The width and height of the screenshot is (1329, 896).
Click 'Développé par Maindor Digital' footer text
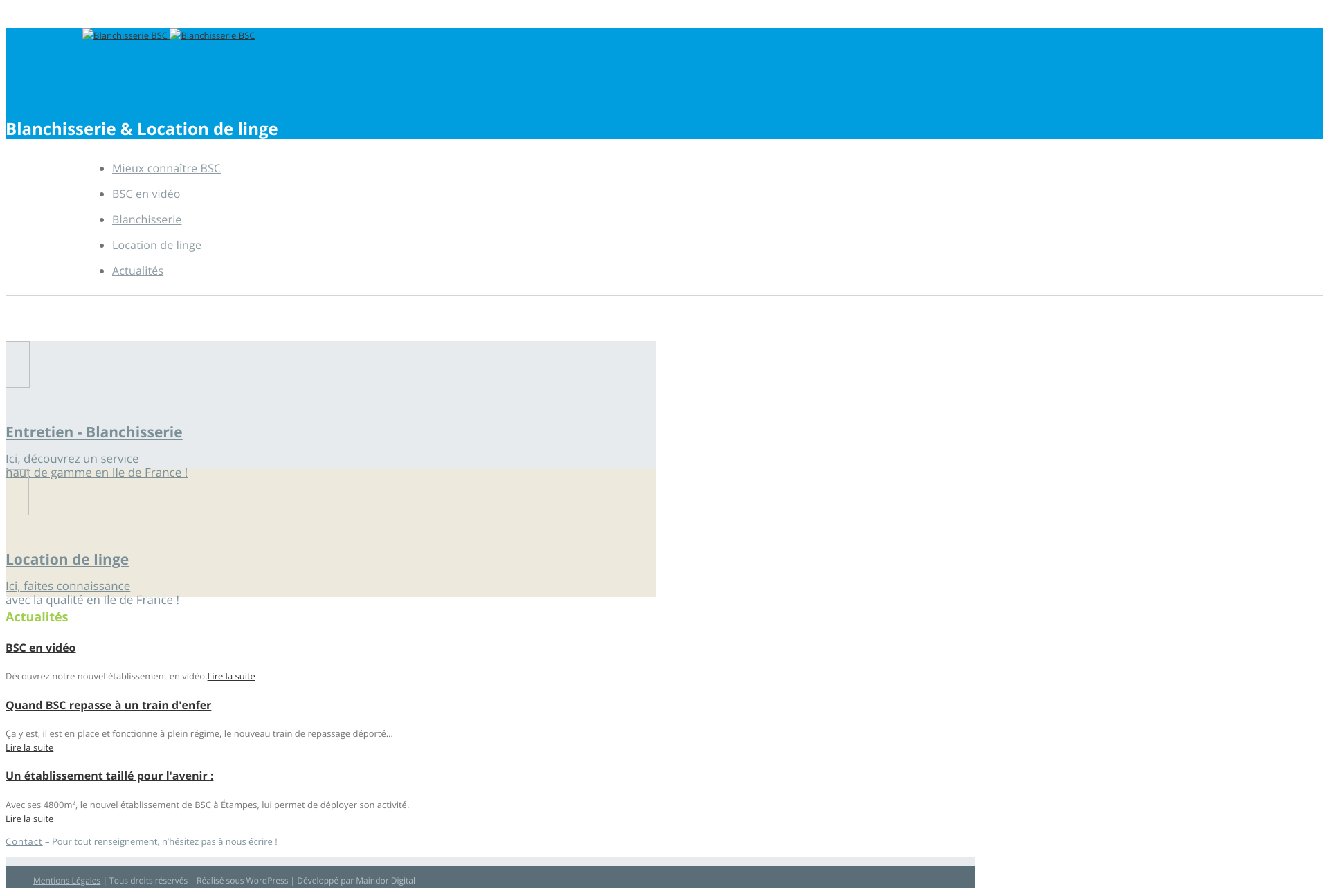click(356, 881)
